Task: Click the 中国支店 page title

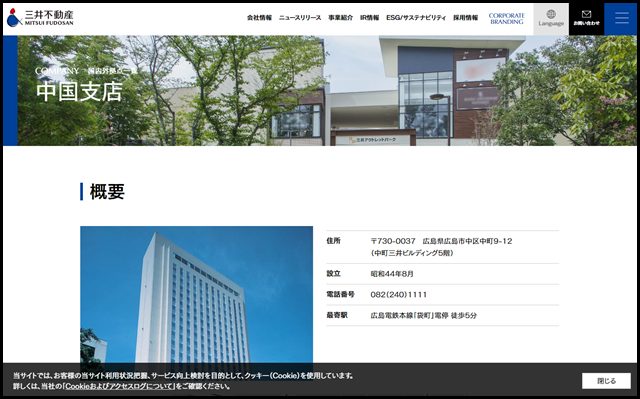Action: coord(79,91)
